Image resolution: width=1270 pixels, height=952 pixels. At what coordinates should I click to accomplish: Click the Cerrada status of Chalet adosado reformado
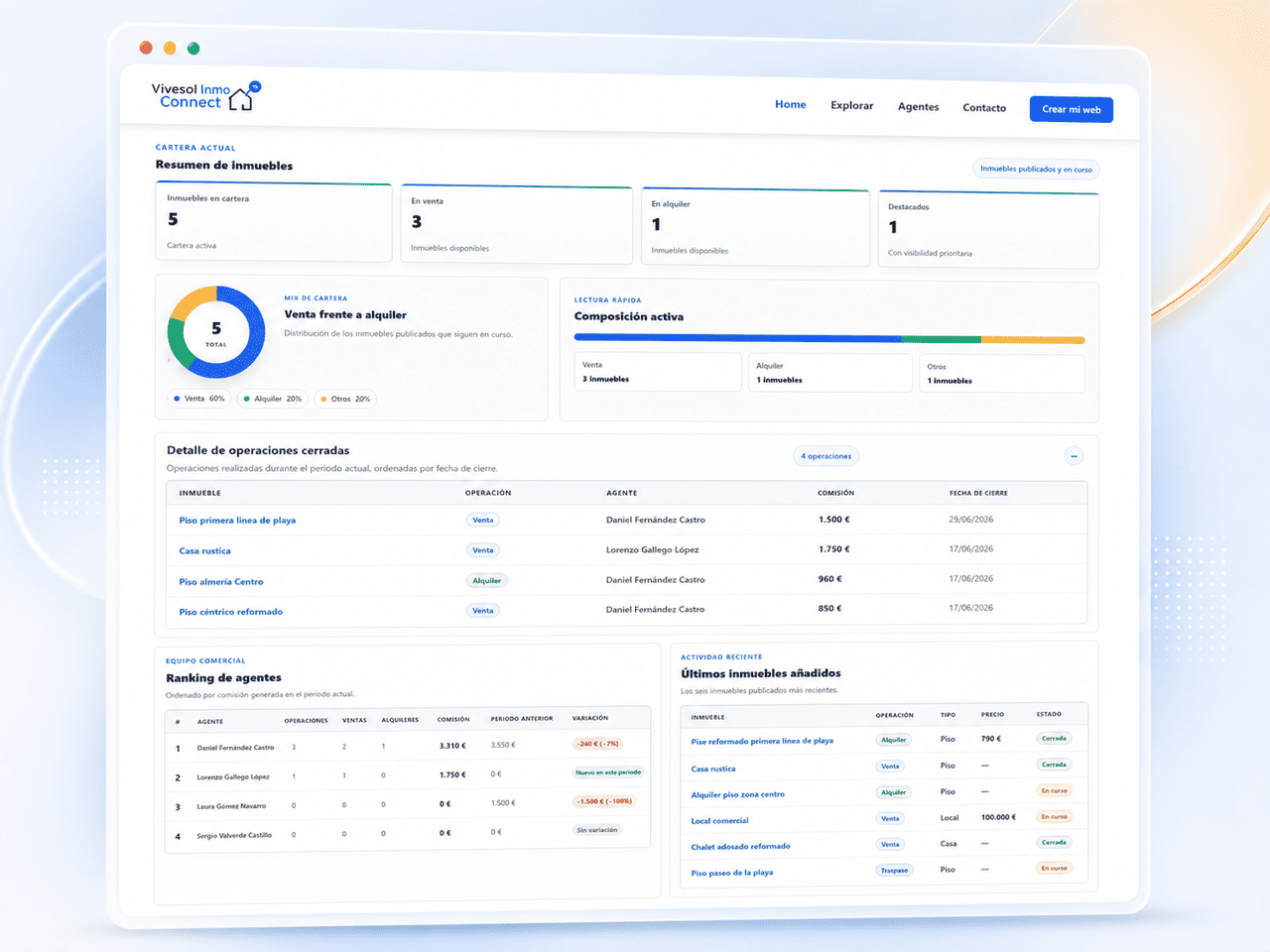(1054, 842)
